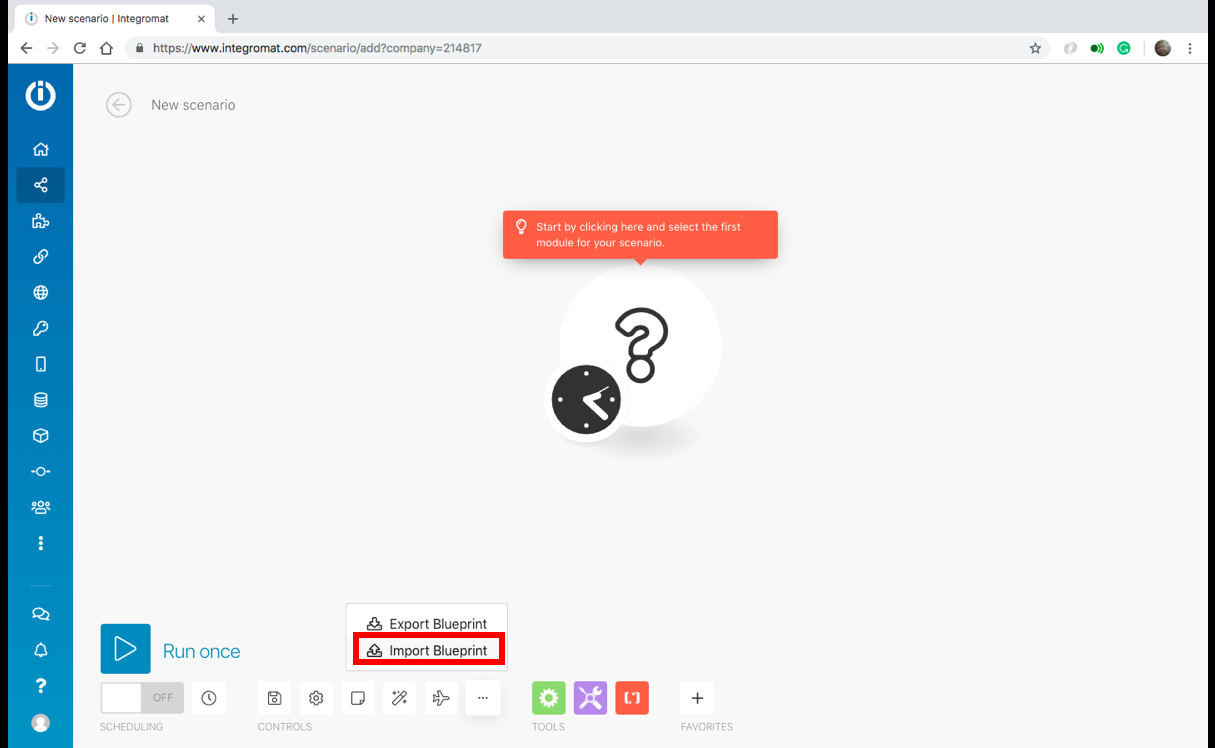This screenshot has width=1215, height=748.
Task: Open the green Tools gear menu
Action: [x=548, y=698]
